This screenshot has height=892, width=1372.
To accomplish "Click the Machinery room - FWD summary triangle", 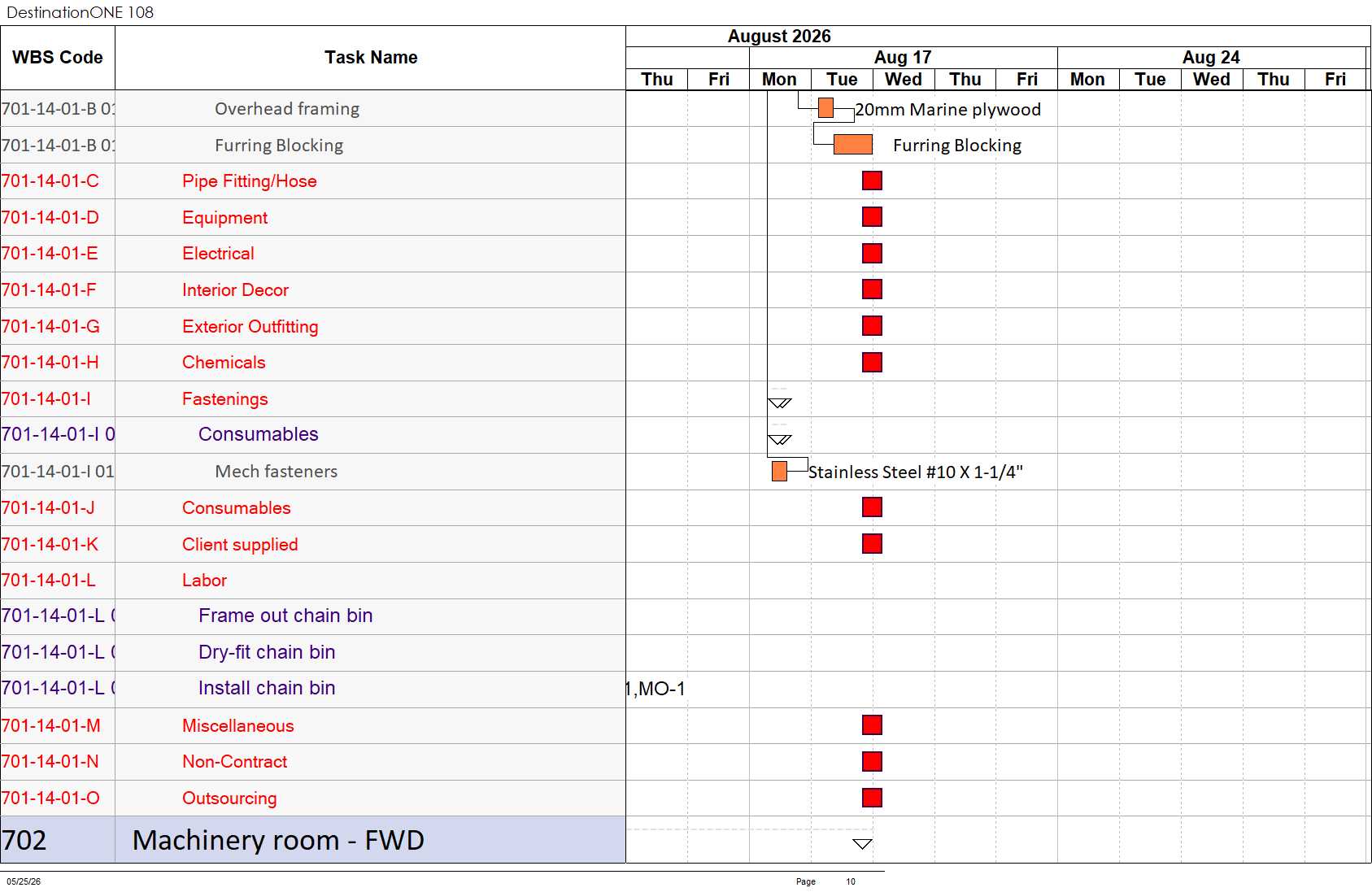I will click(x=863, y=844).
